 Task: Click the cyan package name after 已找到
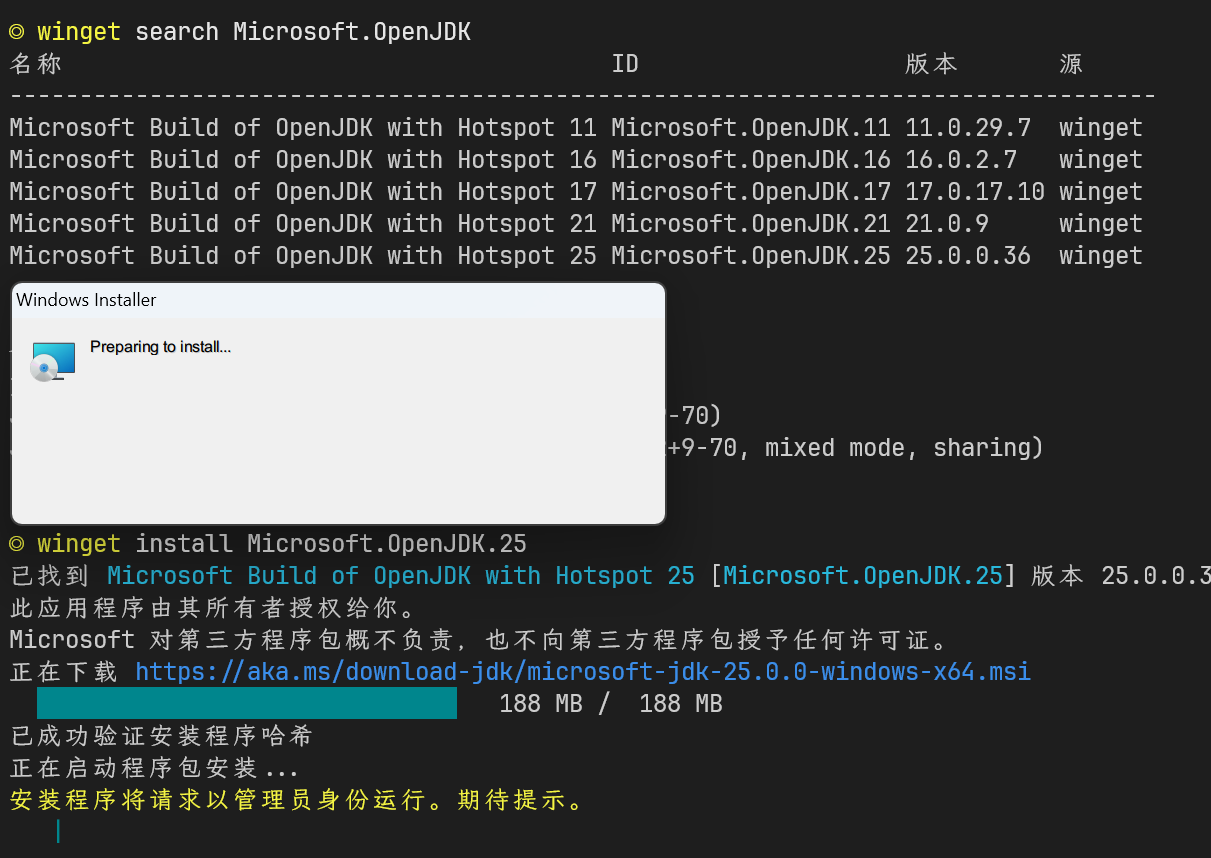tap(400, 576)
